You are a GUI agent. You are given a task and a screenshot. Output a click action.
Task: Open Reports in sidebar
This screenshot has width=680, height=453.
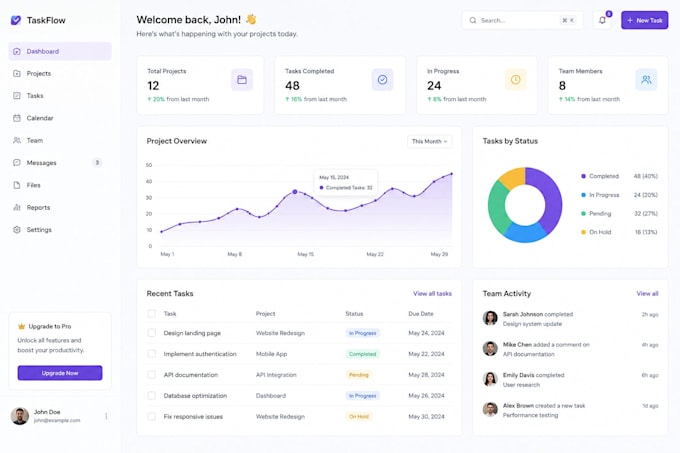tap(60, 207)
